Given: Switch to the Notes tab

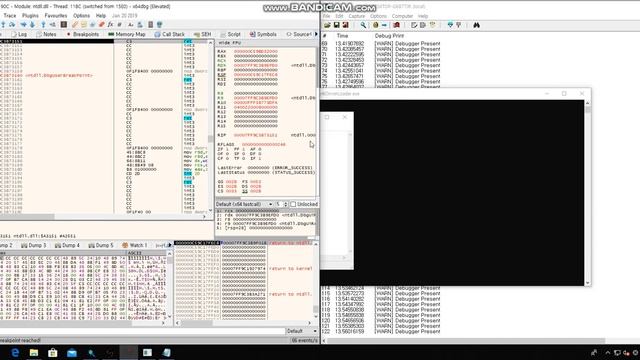Looking at the screenshot, I should (46, 34).
